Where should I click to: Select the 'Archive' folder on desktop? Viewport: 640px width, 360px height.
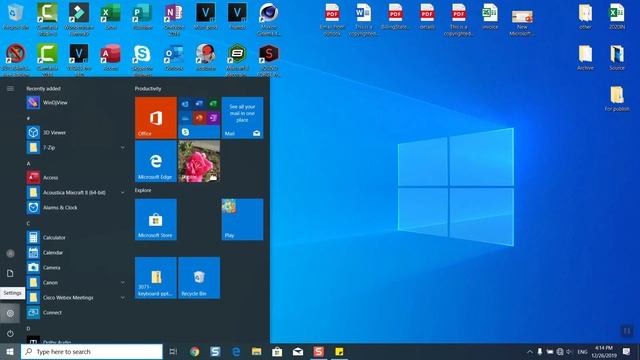(x=585, y=58)
